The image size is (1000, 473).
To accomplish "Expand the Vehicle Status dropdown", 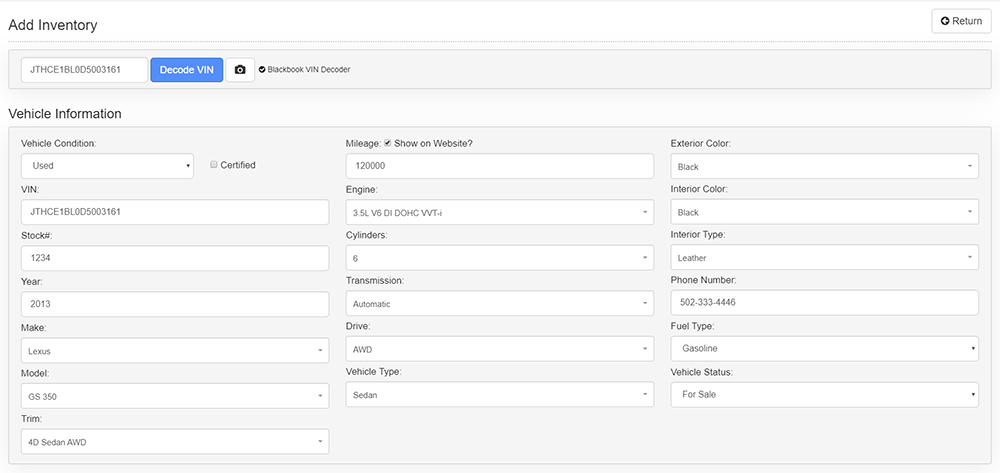I will (824, 395).
